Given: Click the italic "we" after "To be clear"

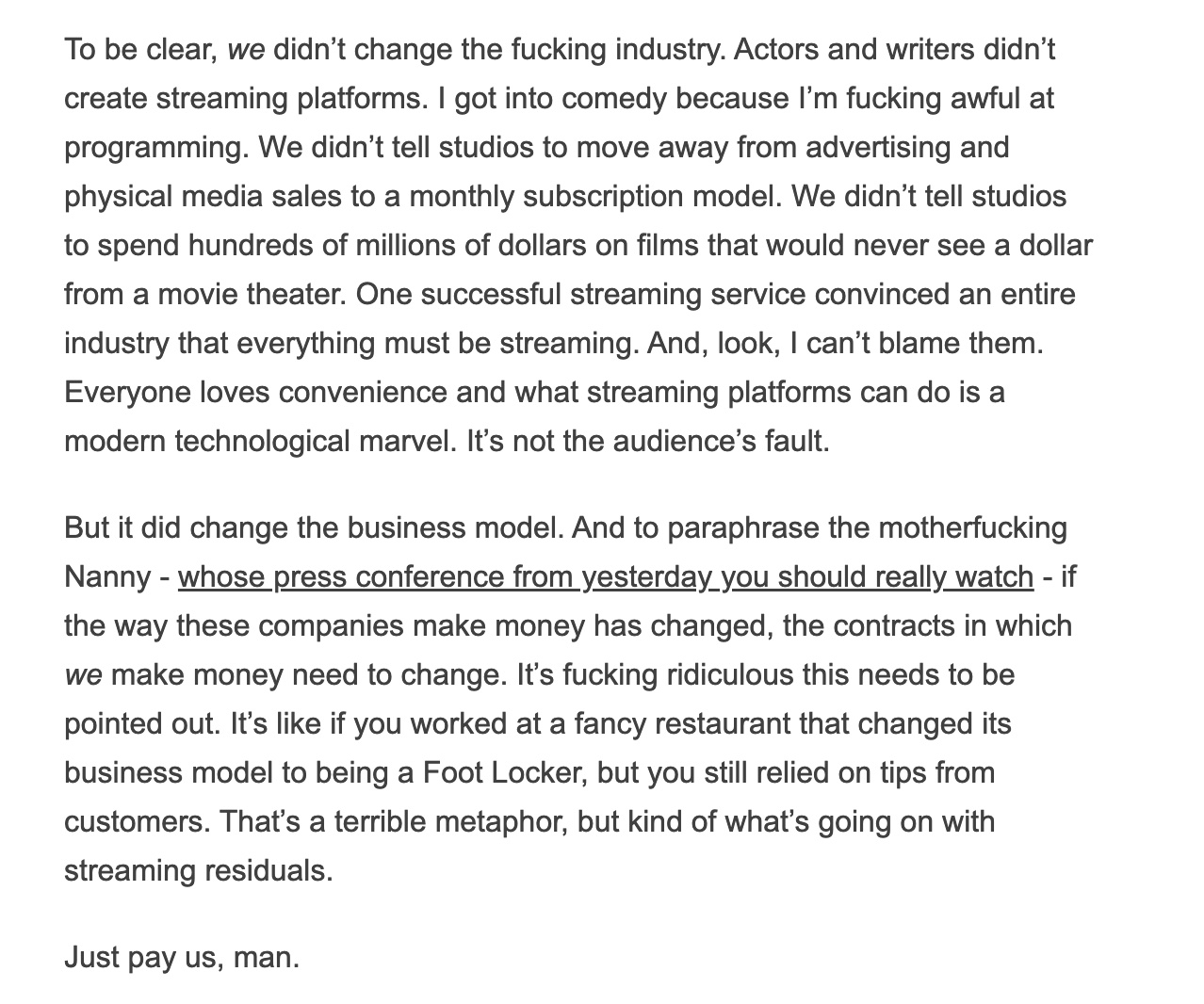Looking at the screenshot, I should [x=246, y=49].
